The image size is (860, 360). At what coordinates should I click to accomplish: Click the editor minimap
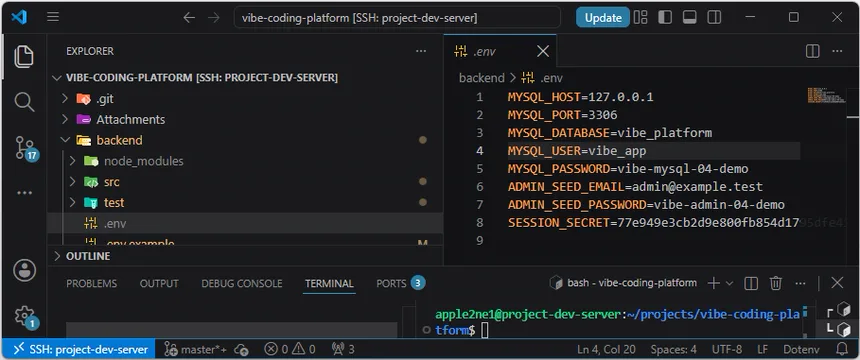826,95
